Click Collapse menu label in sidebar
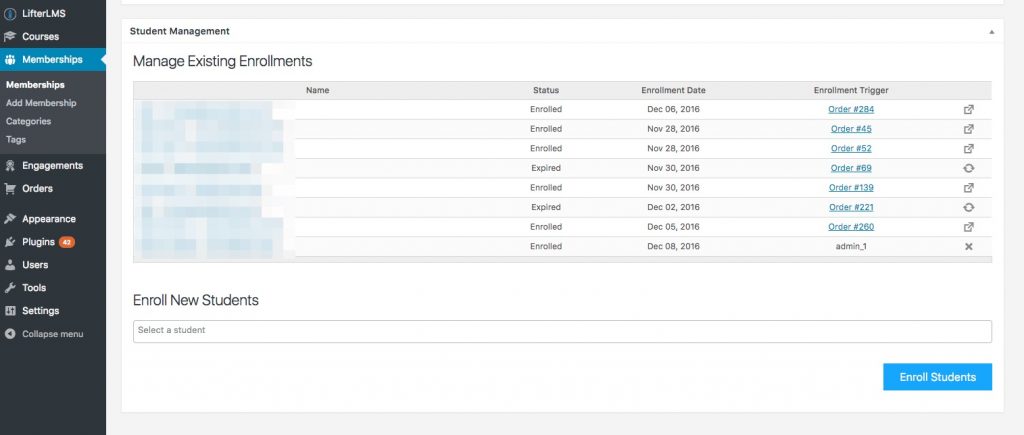 point(52,334)
